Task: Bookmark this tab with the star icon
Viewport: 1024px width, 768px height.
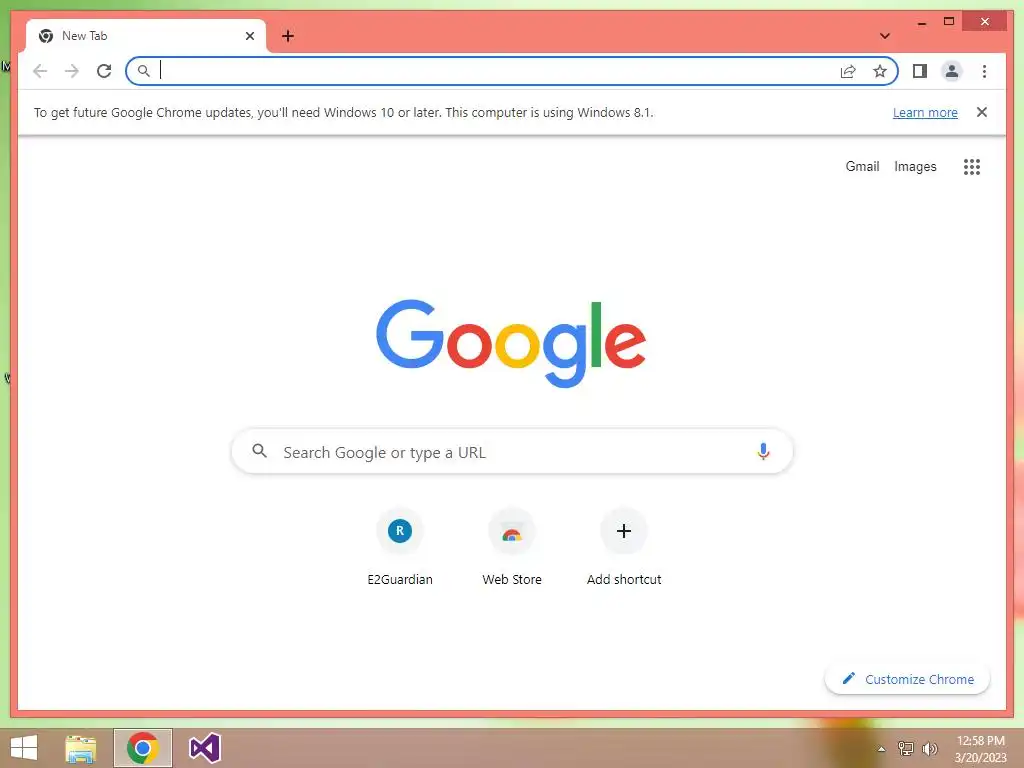Action: [880, 71]
